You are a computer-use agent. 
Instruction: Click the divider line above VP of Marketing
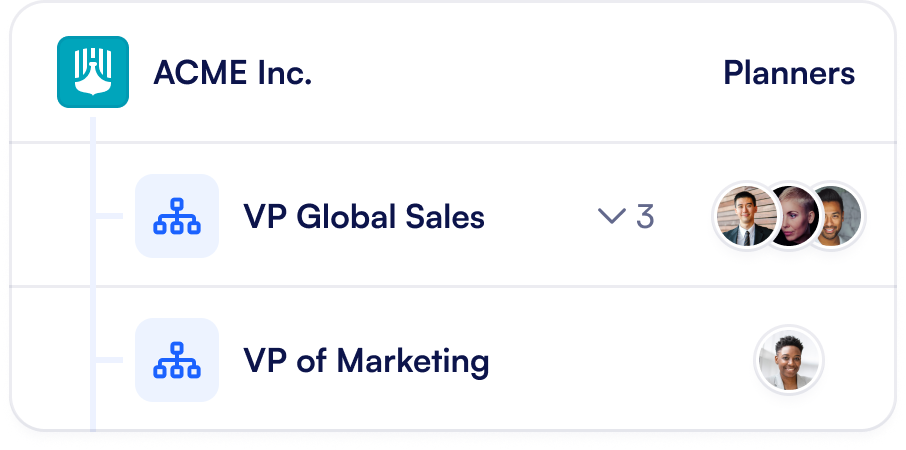click(500, 287)
